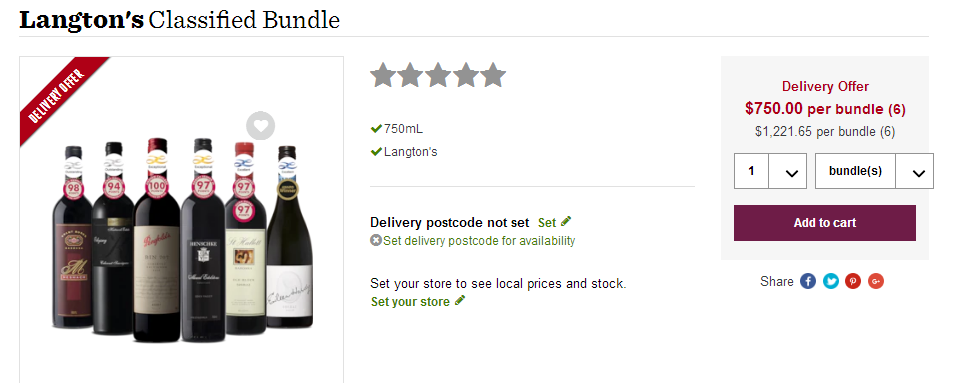Add bundle to wishlist with heart icon
The width and height of the screenshot is (972, 383).
click(x=260, y=126)
